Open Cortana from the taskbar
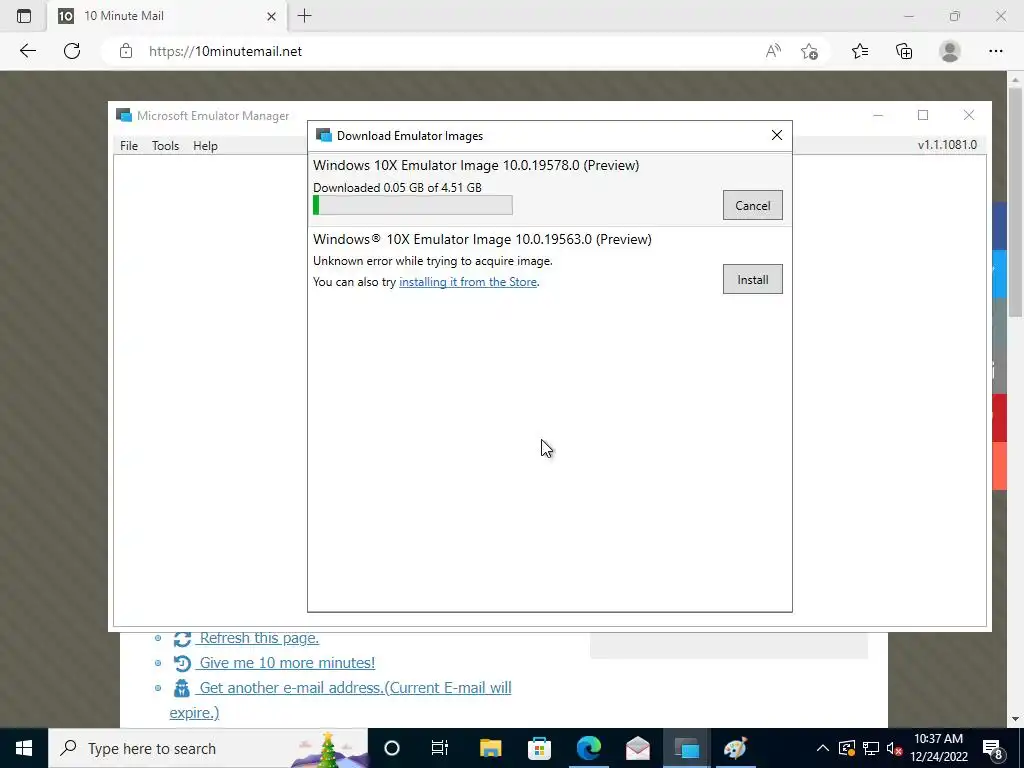 coord(392,748)
